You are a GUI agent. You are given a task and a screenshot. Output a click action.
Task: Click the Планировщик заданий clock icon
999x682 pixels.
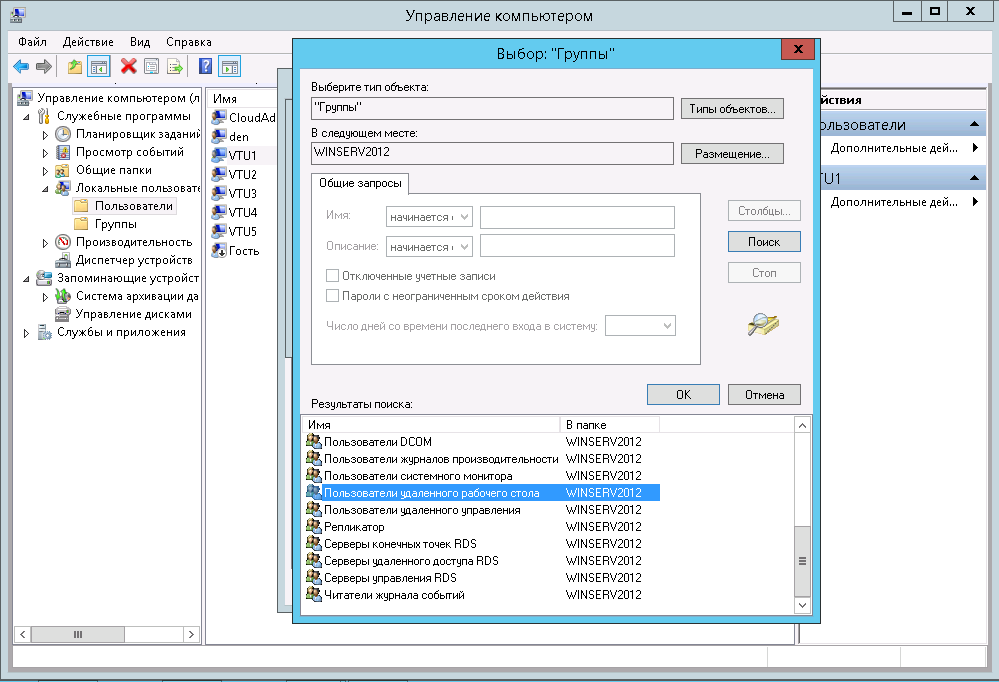(62, 134)
